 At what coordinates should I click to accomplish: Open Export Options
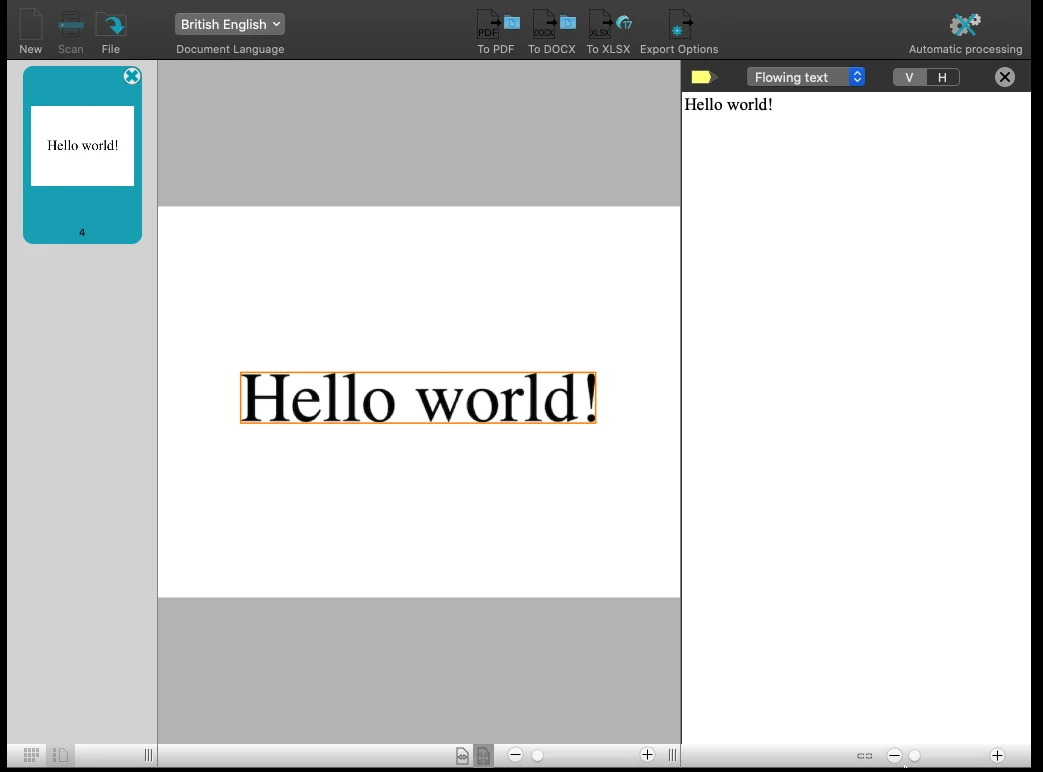(x=680, y=25)
